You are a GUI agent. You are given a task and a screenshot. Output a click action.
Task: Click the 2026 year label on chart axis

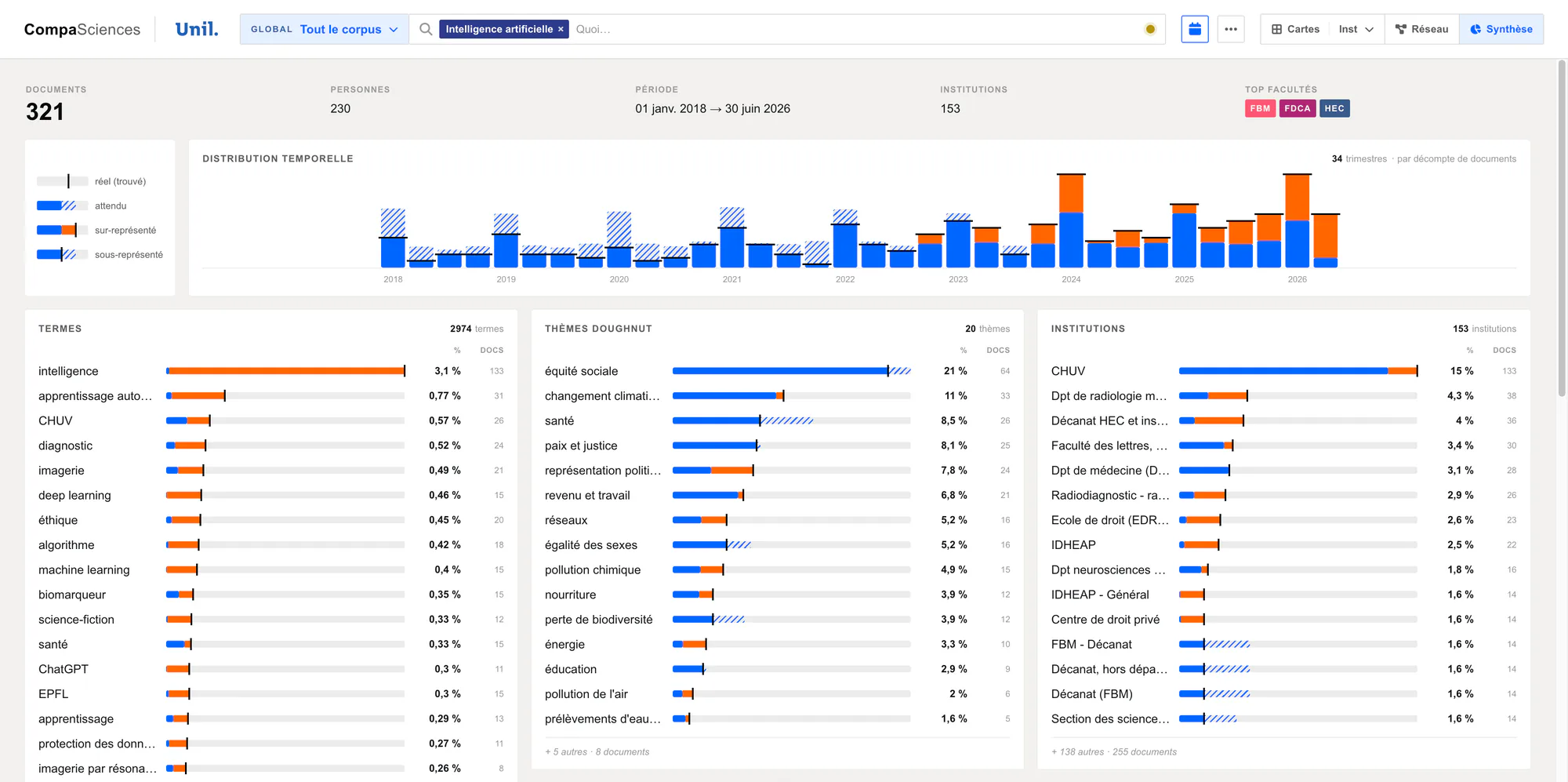click(1298, 279)
